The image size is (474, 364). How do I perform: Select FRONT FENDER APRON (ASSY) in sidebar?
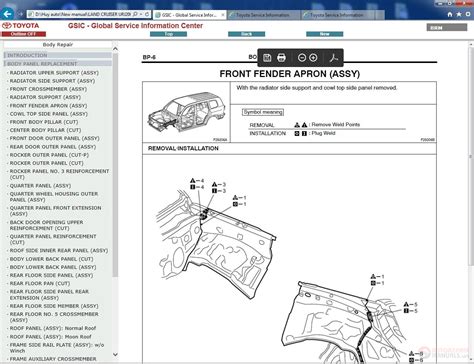[48, 106]
